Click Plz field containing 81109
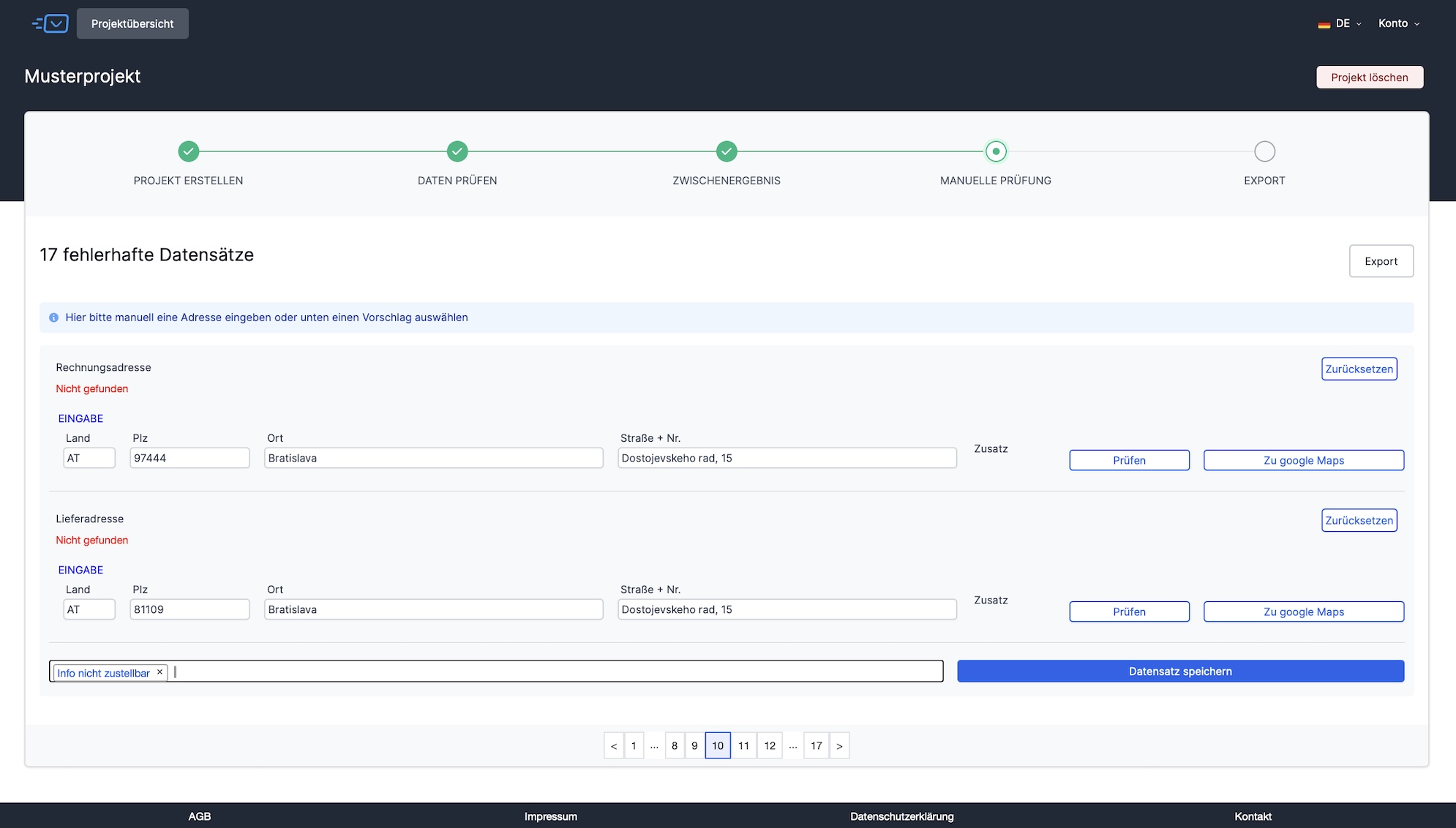The width and height of the screenshot is (1456, 828). pos(189,609)
